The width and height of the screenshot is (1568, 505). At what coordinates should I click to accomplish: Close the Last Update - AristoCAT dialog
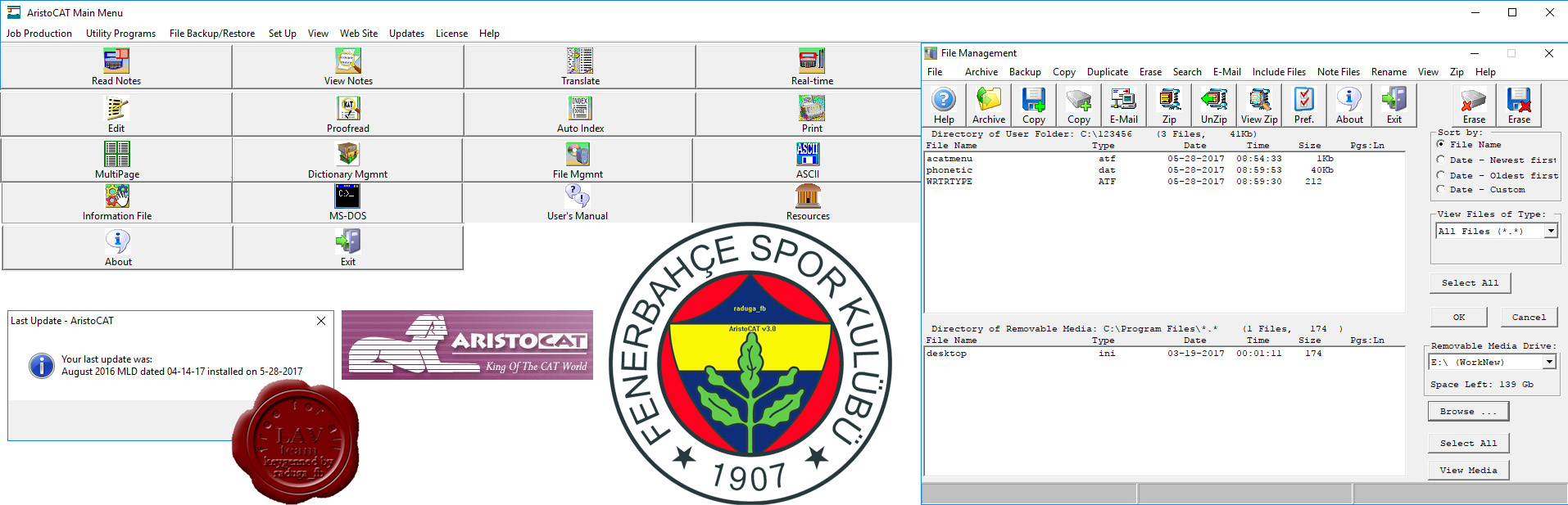coord(321,321)
